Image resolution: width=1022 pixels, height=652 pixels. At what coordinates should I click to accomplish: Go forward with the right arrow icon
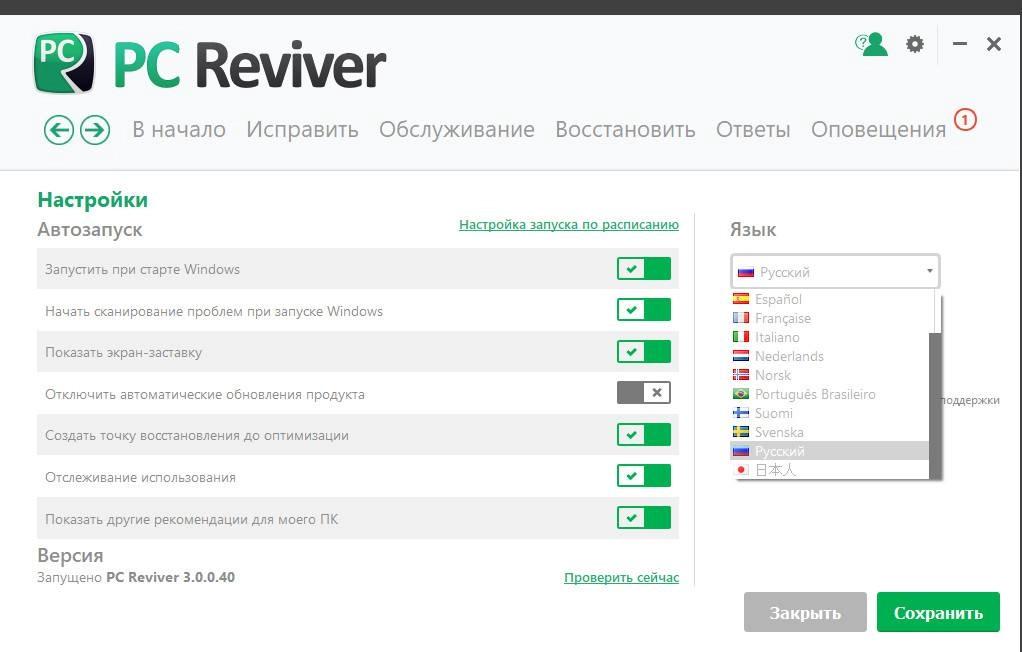tap(95, 130)
